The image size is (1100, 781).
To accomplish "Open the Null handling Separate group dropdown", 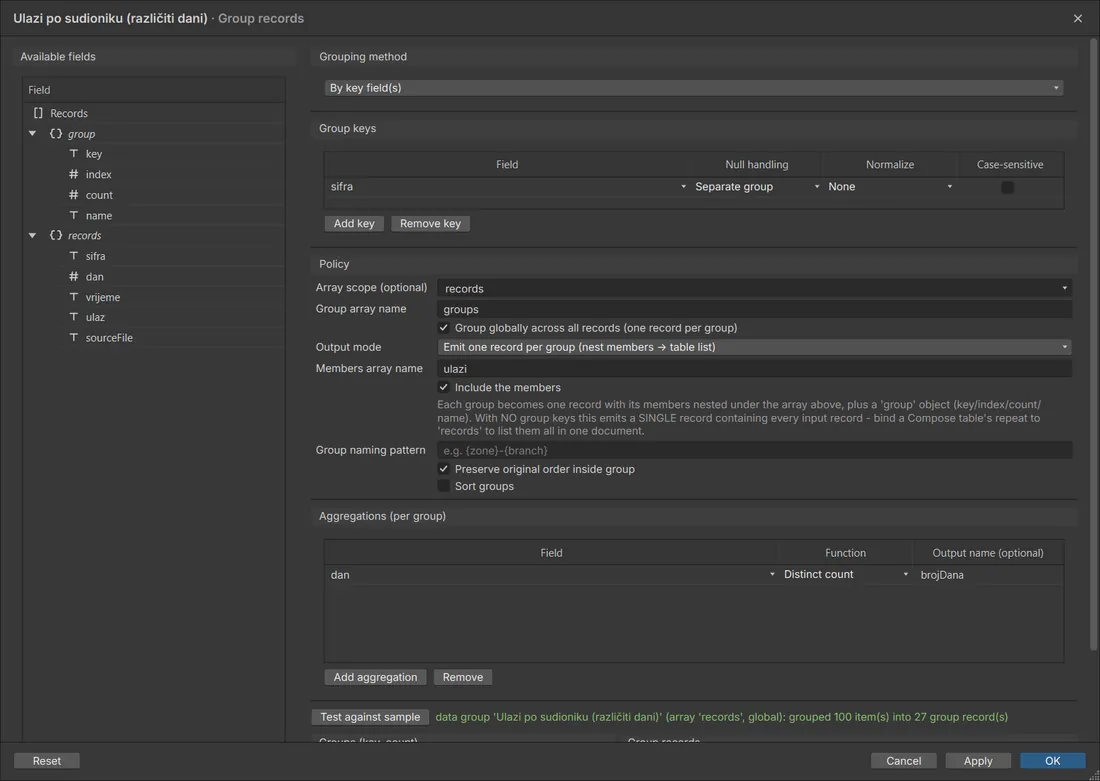I will point(756,187).
